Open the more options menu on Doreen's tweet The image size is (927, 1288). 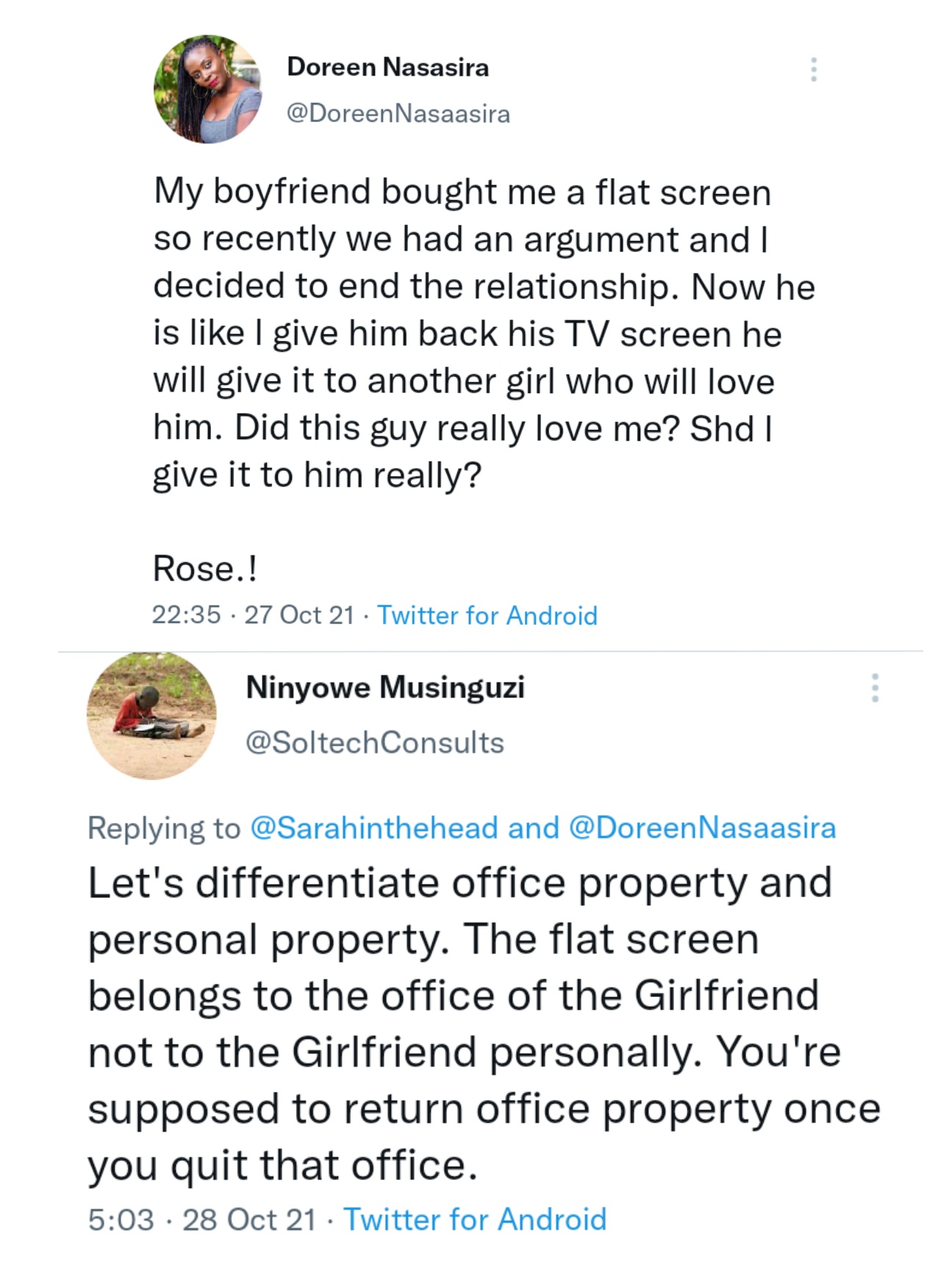click(x=813, y=69)
